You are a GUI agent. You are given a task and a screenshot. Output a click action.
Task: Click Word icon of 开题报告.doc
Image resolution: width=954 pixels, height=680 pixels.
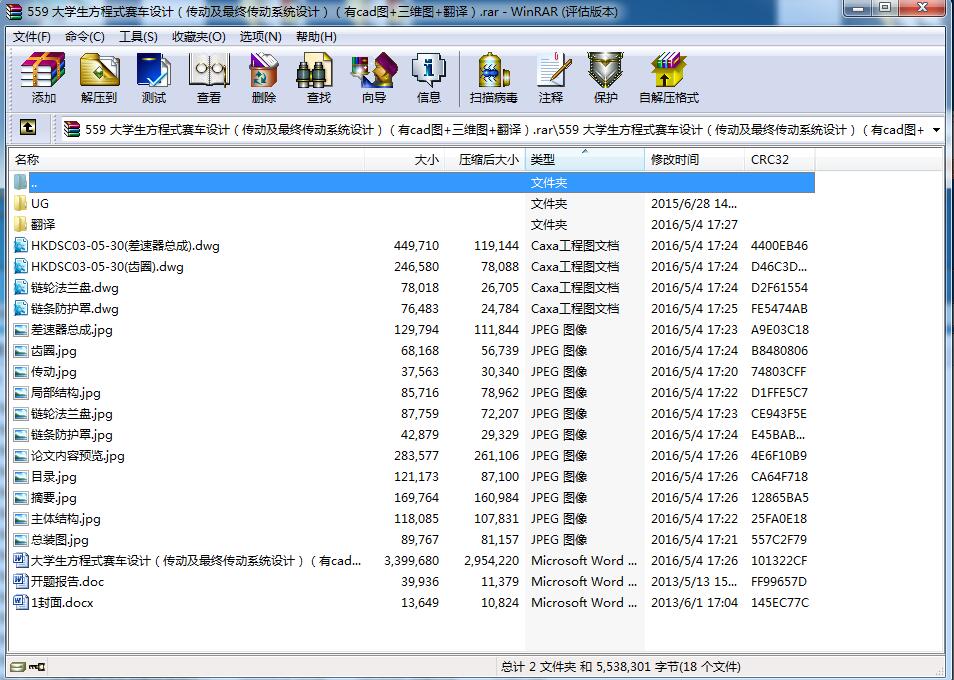[21, 581]
